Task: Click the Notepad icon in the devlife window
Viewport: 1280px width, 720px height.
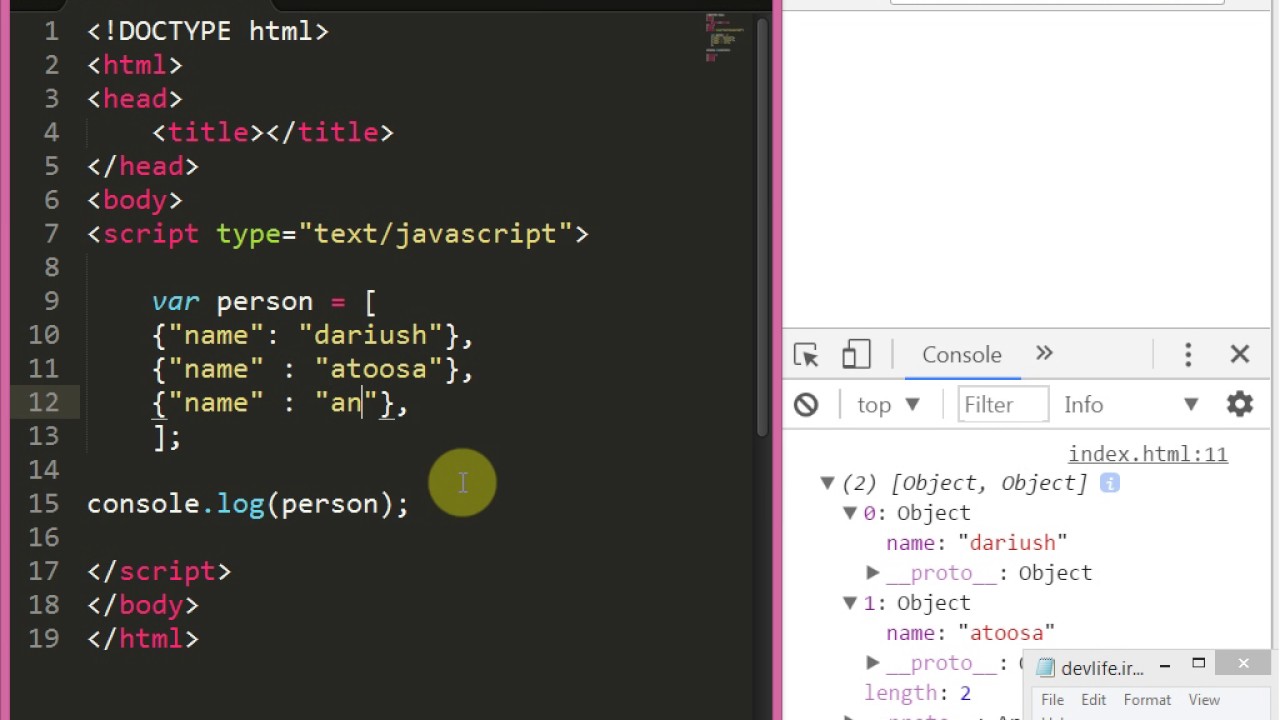Action: pos(1046,668)
